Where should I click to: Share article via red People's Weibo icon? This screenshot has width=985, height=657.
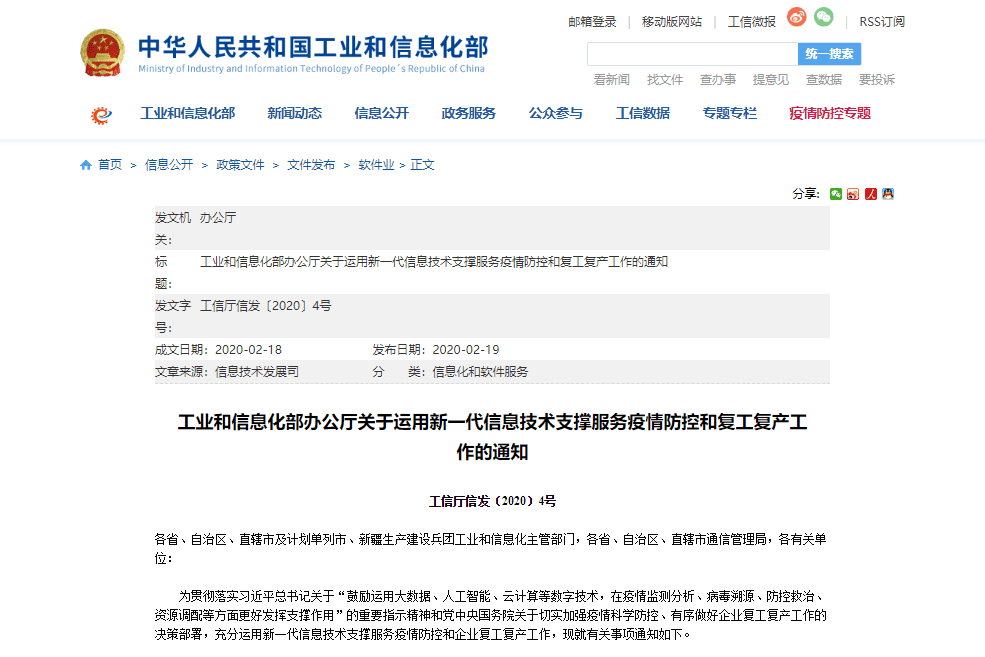click(x=870, y=194)
